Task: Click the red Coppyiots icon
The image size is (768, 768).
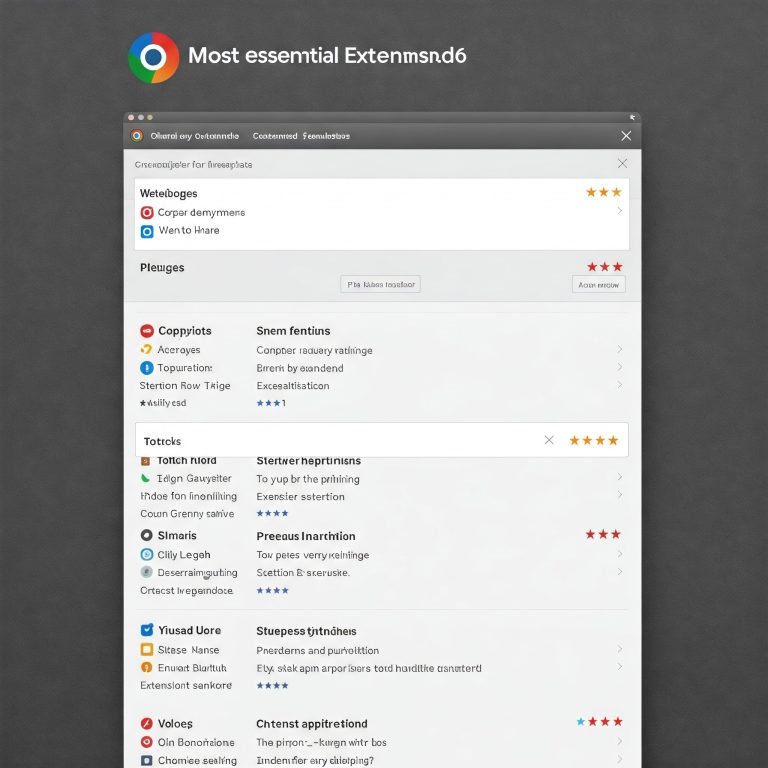Action: pyautogui.click(x=147, y=331)
